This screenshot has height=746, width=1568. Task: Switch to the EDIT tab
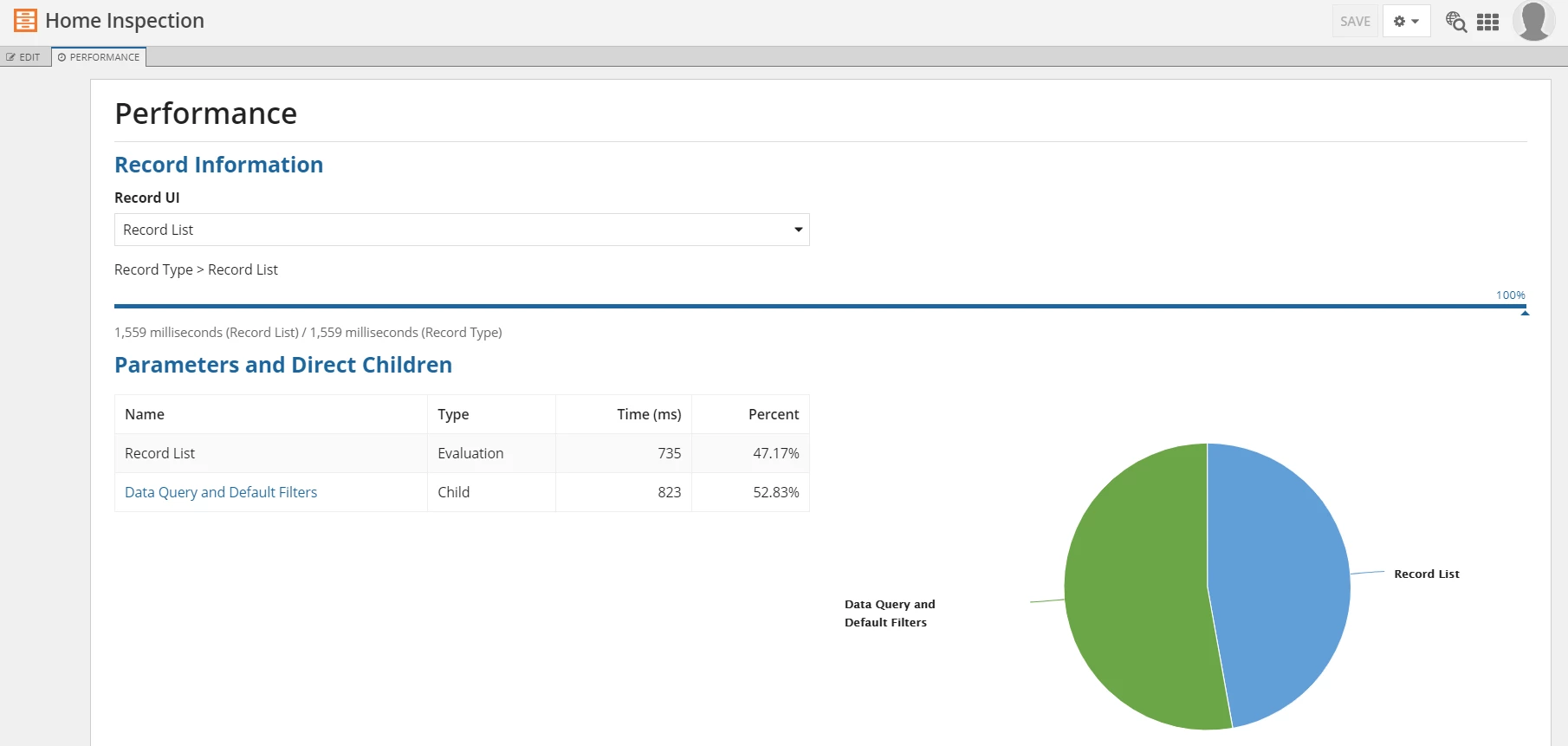click(24, 57)
